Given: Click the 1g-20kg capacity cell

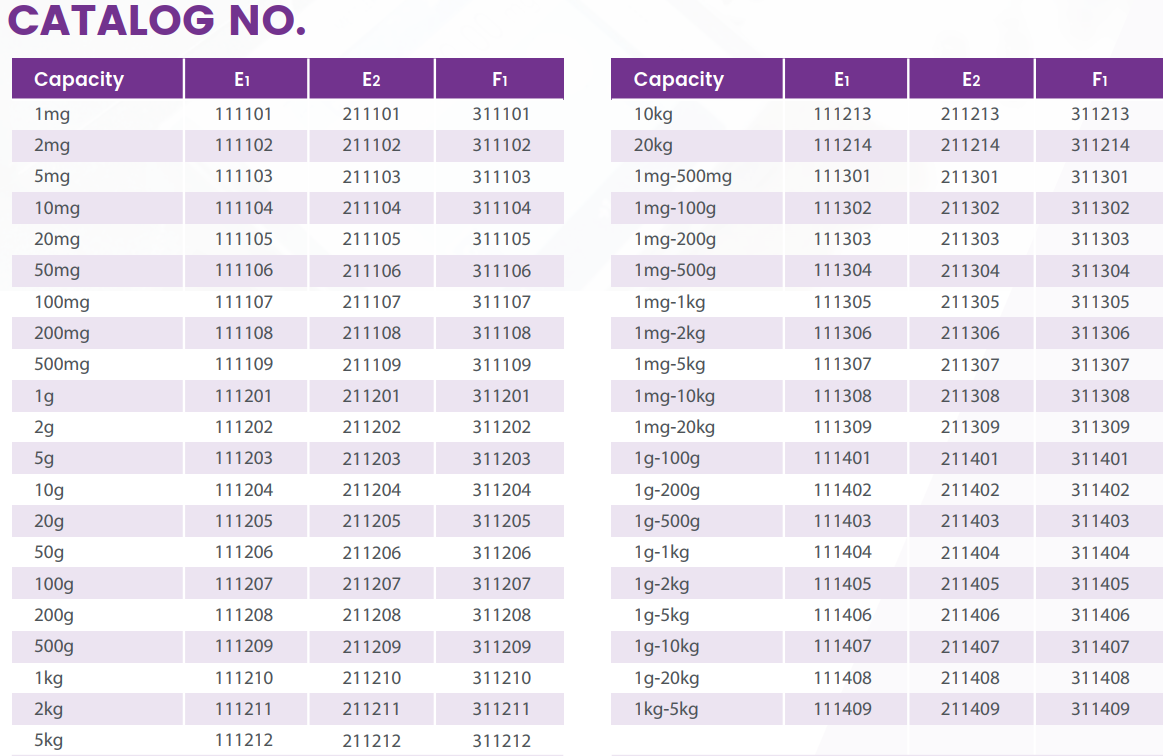Looking at the screenshot, I should tap(666, 678).
